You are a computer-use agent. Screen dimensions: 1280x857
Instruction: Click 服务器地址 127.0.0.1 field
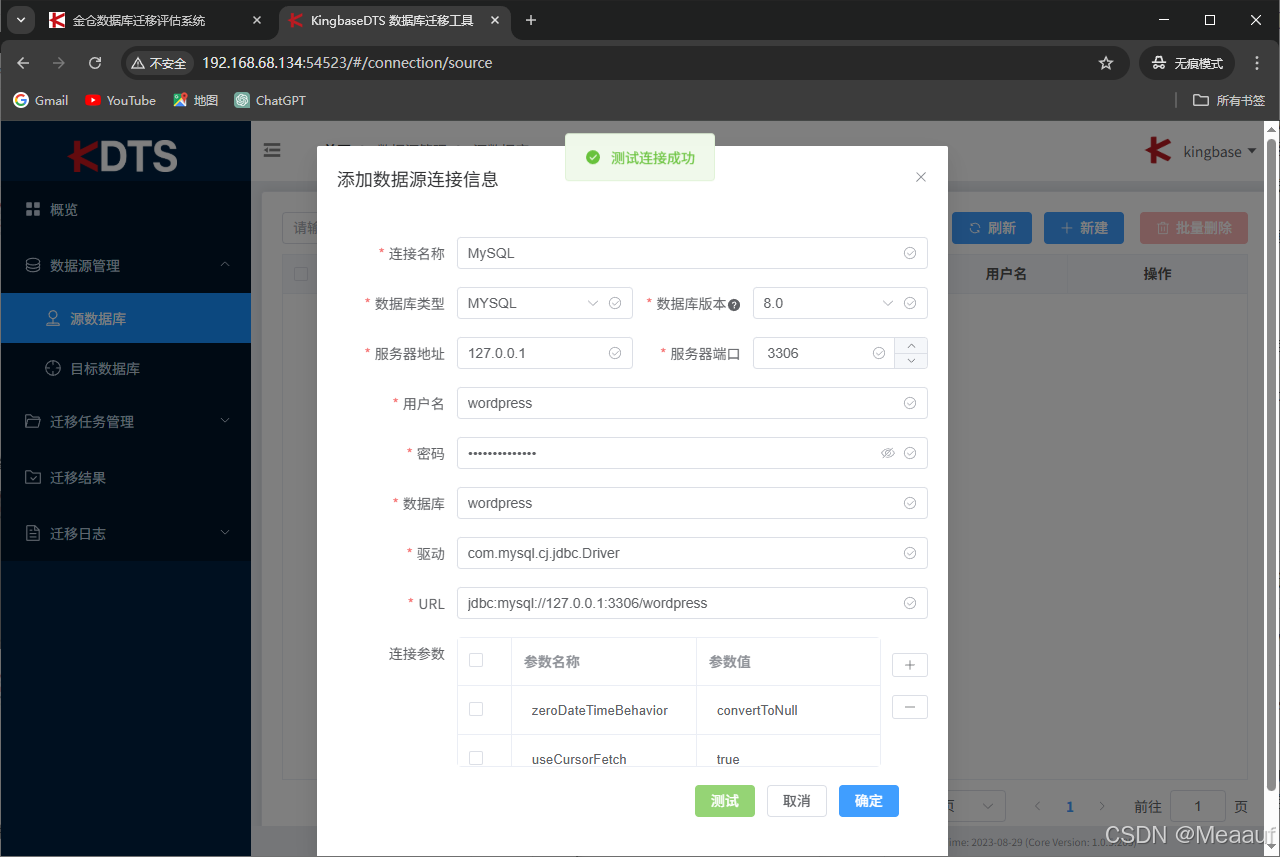click(x=544, y=353)
